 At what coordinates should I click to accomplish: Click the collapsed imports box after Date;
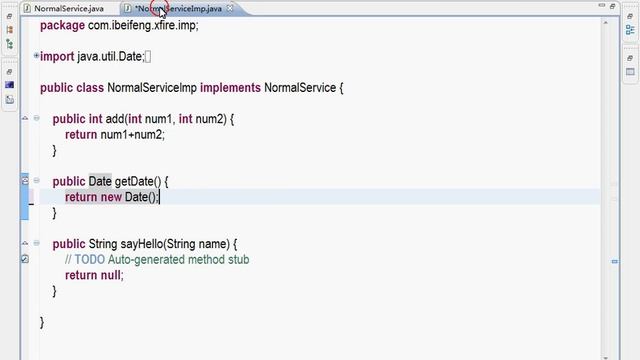[148, 57]
